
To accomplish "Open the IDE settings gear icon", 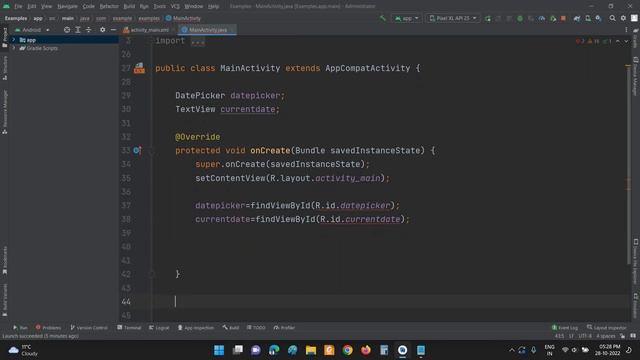I will pos(623,18).
